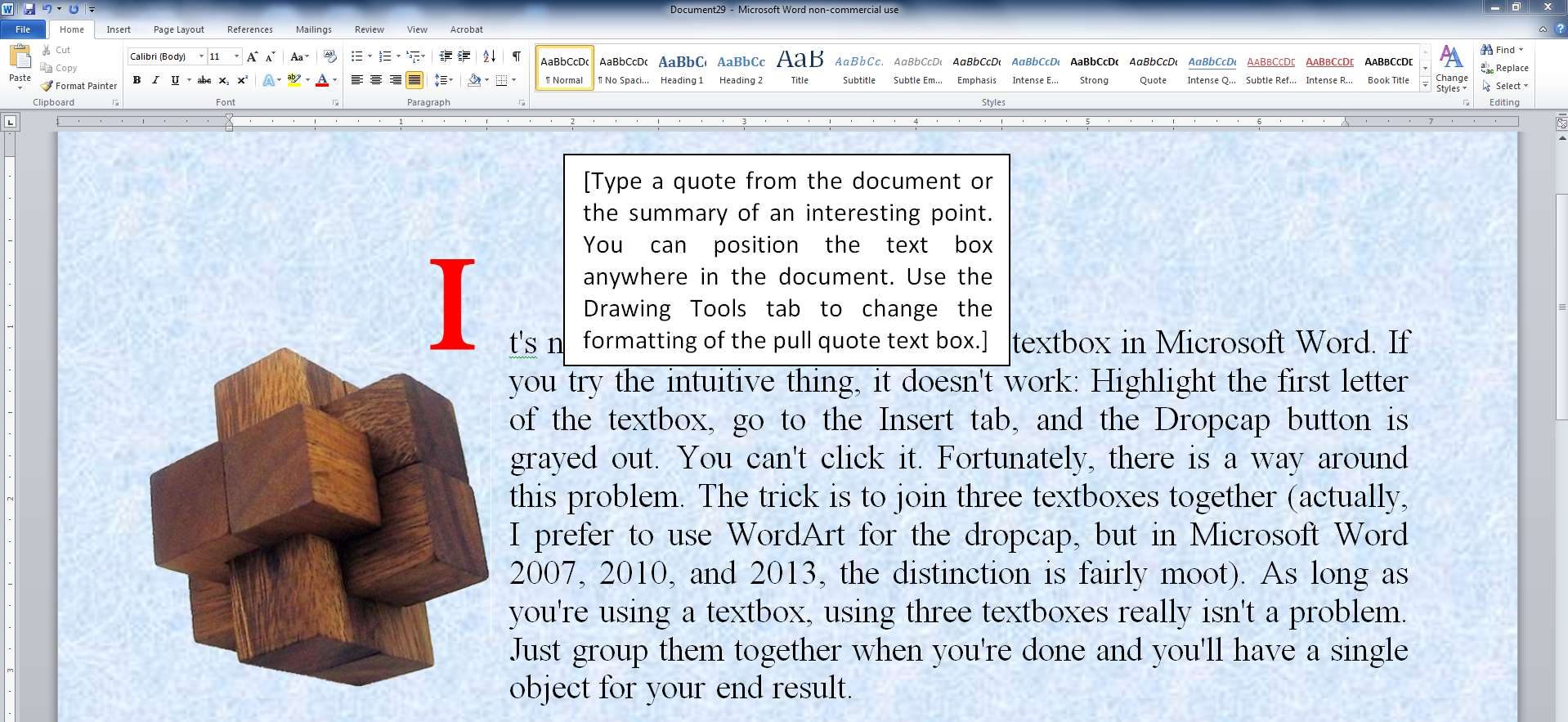The height and width of the screenshot is (722, 1568).
Task: Toggle show paragraph marks
Action: [516, 56]
